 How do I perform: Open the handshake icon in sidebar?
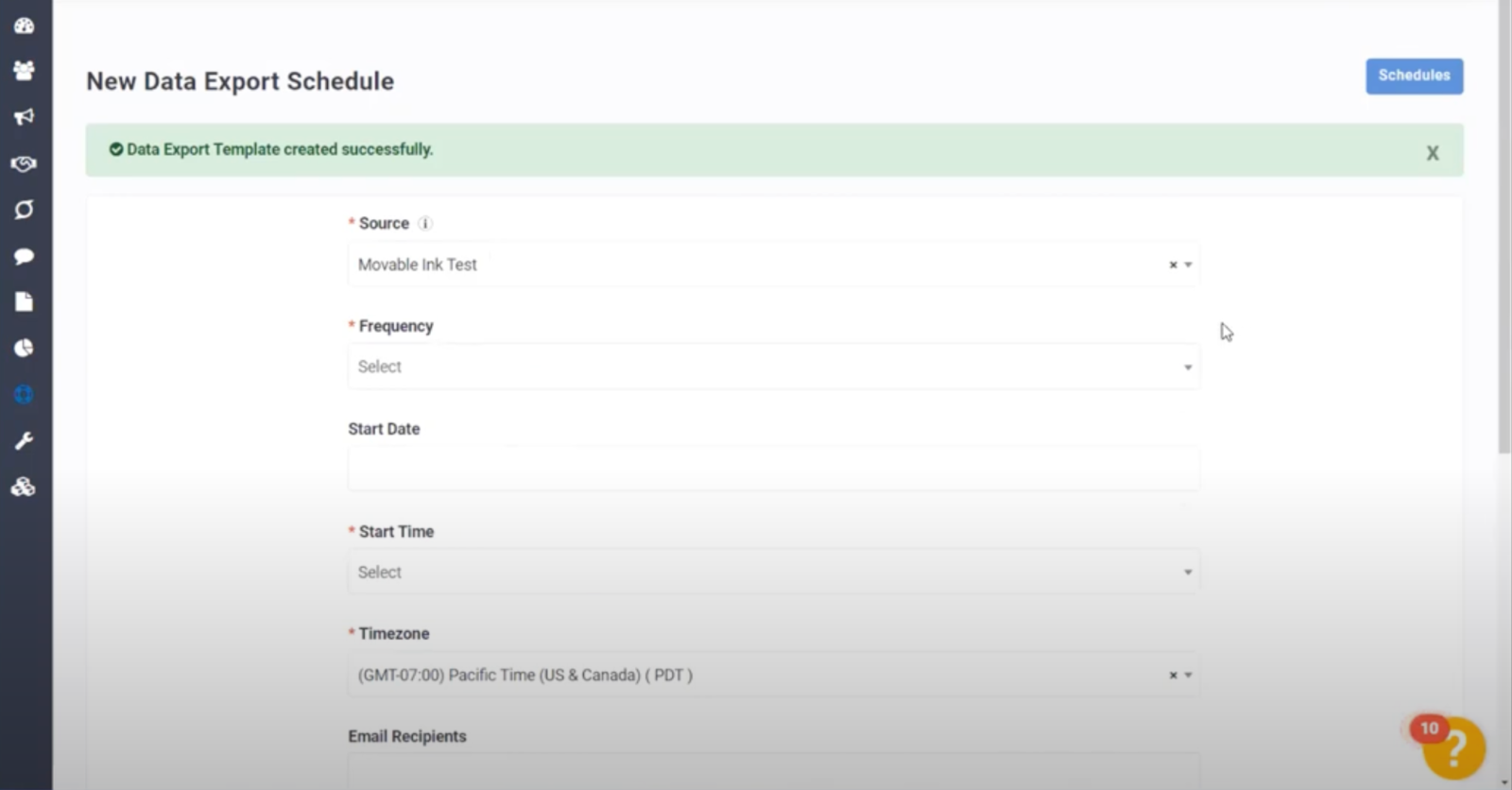pyautogui.click(x=24, y=163)
